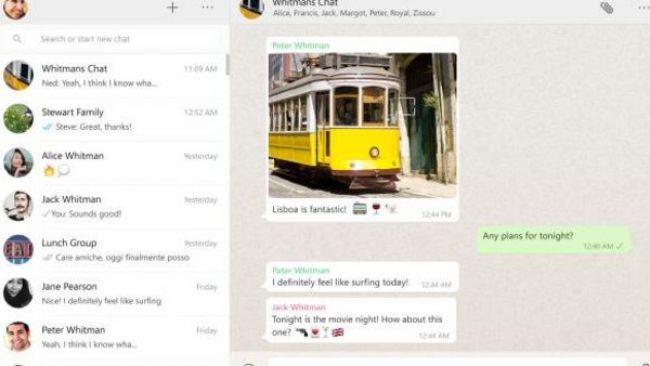Click the search magnifier icon
The height and width of the screenshot is (366, 650).
tap(17, 39)
